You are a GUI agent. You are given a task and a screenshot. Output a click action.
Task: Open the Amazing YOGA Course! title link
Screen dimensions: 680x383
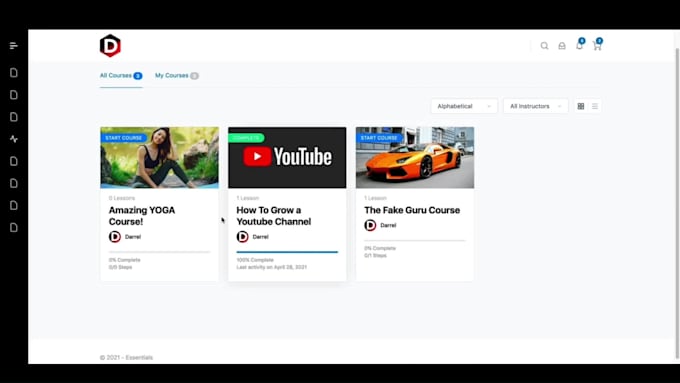142,216
